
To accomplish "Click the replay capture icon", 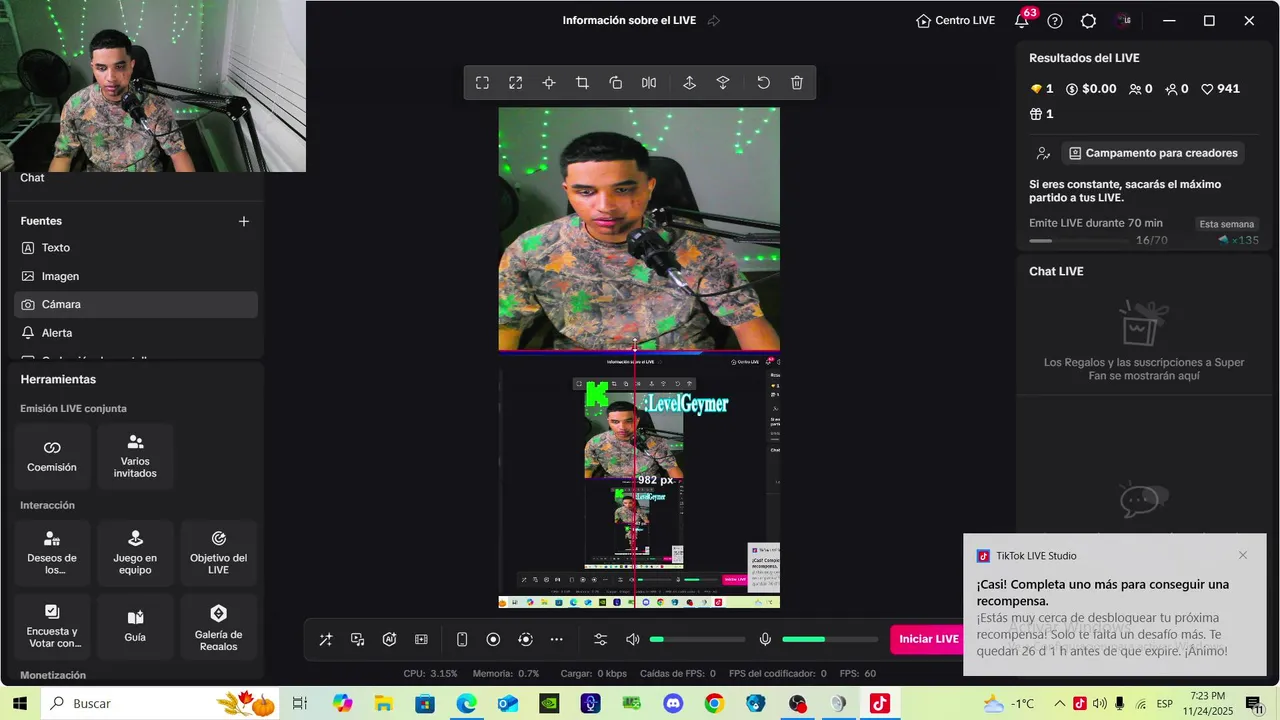I will coord(525,639).
